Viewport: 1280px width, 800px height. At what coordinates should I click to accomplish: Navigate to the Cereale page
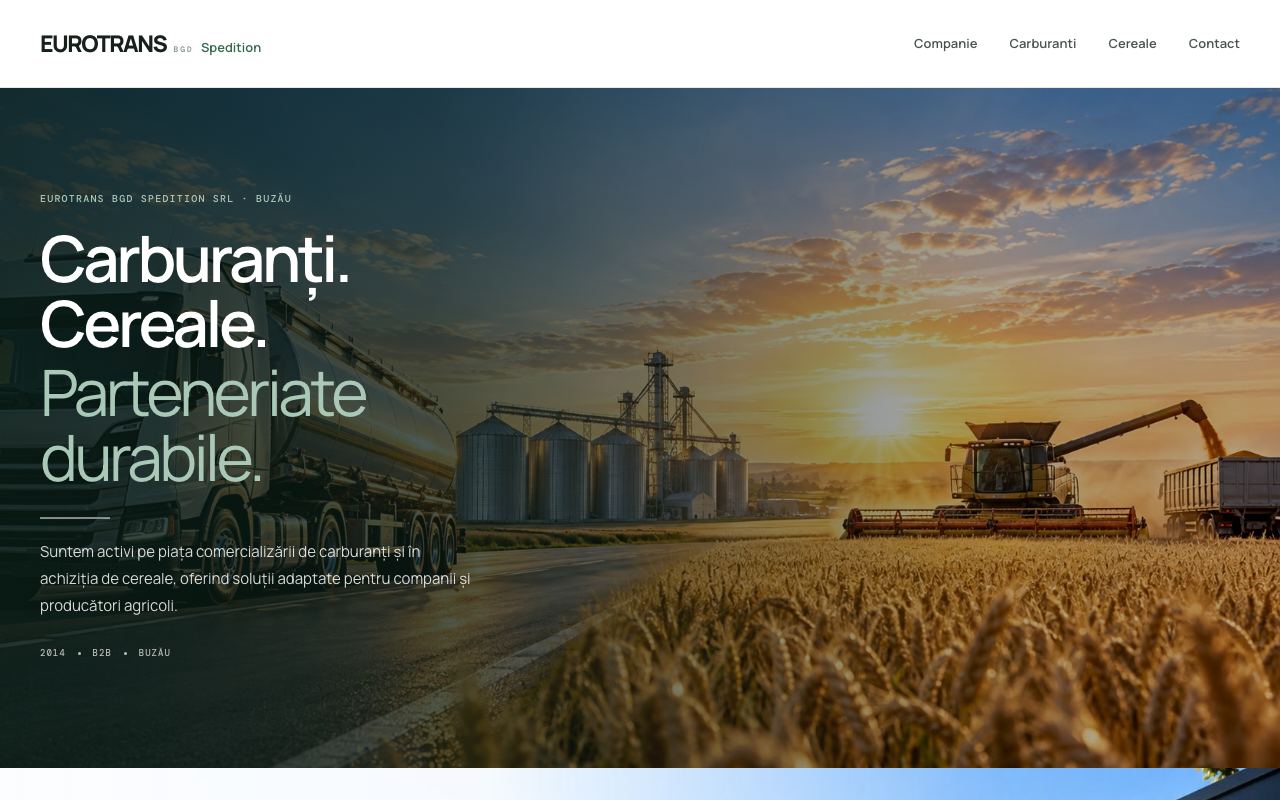coord(1132,44)
